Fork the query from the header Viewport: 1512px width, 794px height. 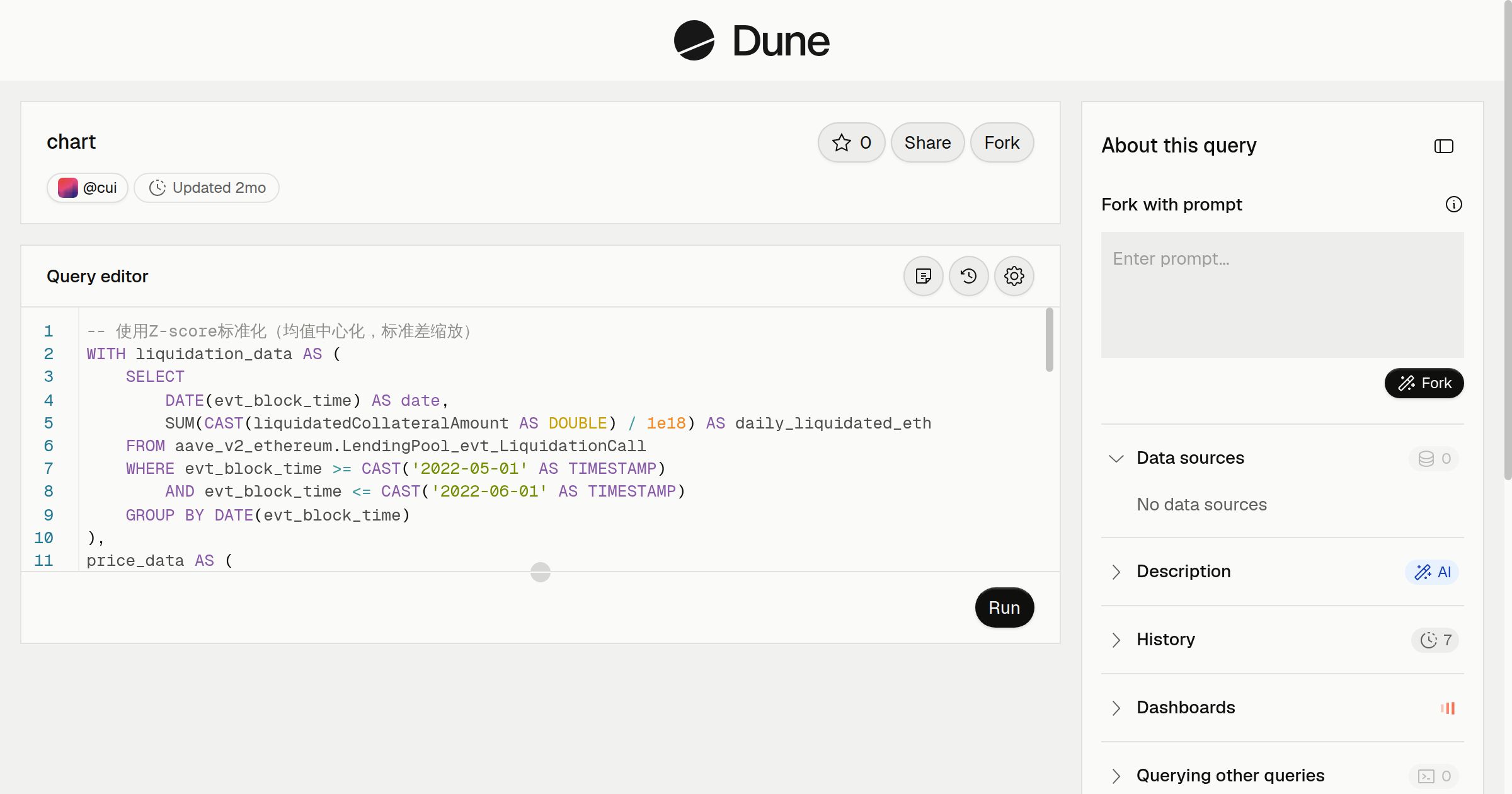point(1002,142)
